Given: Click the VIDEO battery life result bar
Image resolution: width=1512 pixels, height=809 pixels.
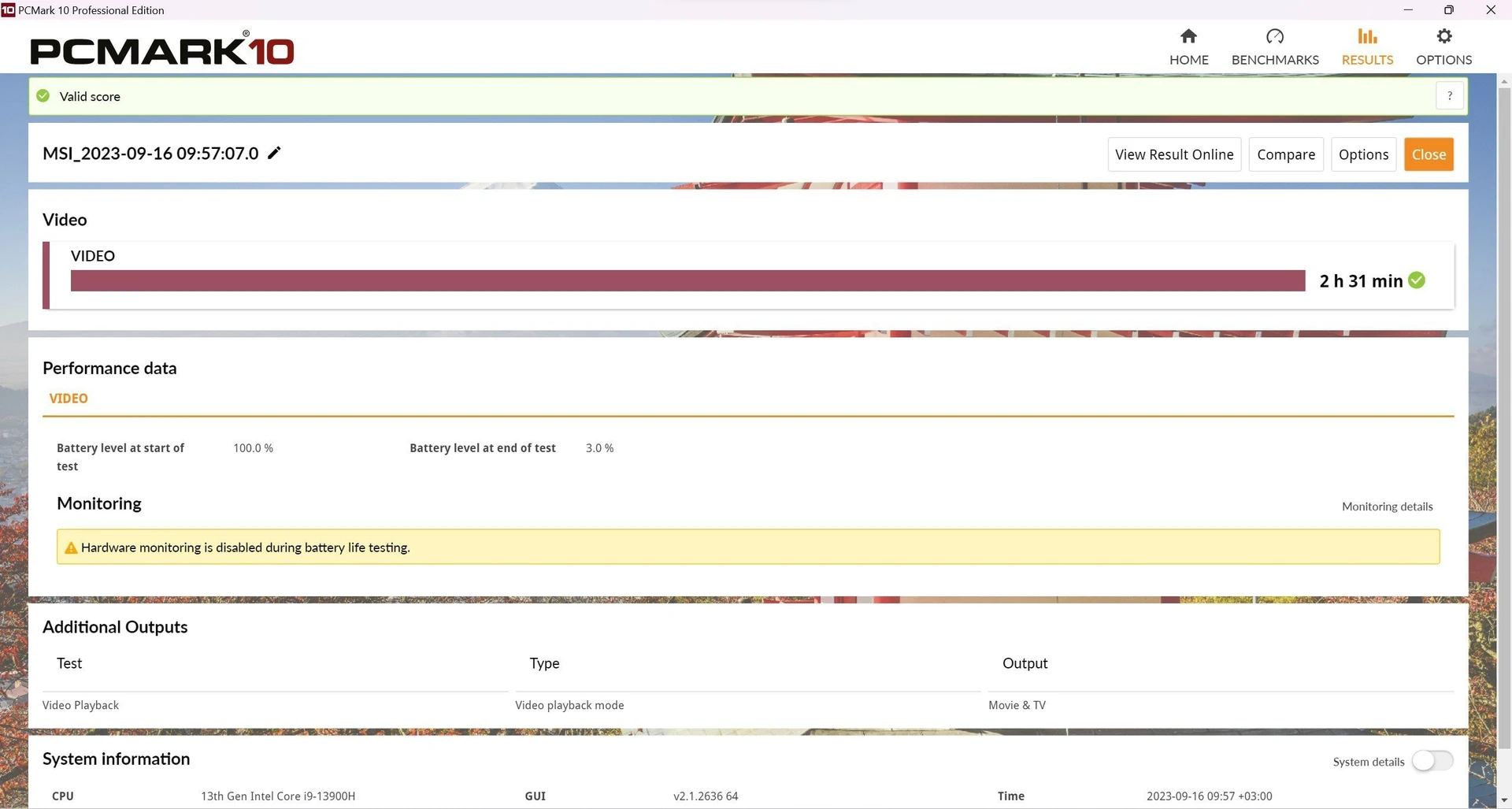Looking at the screenshot, I should (x=687, y=280).
